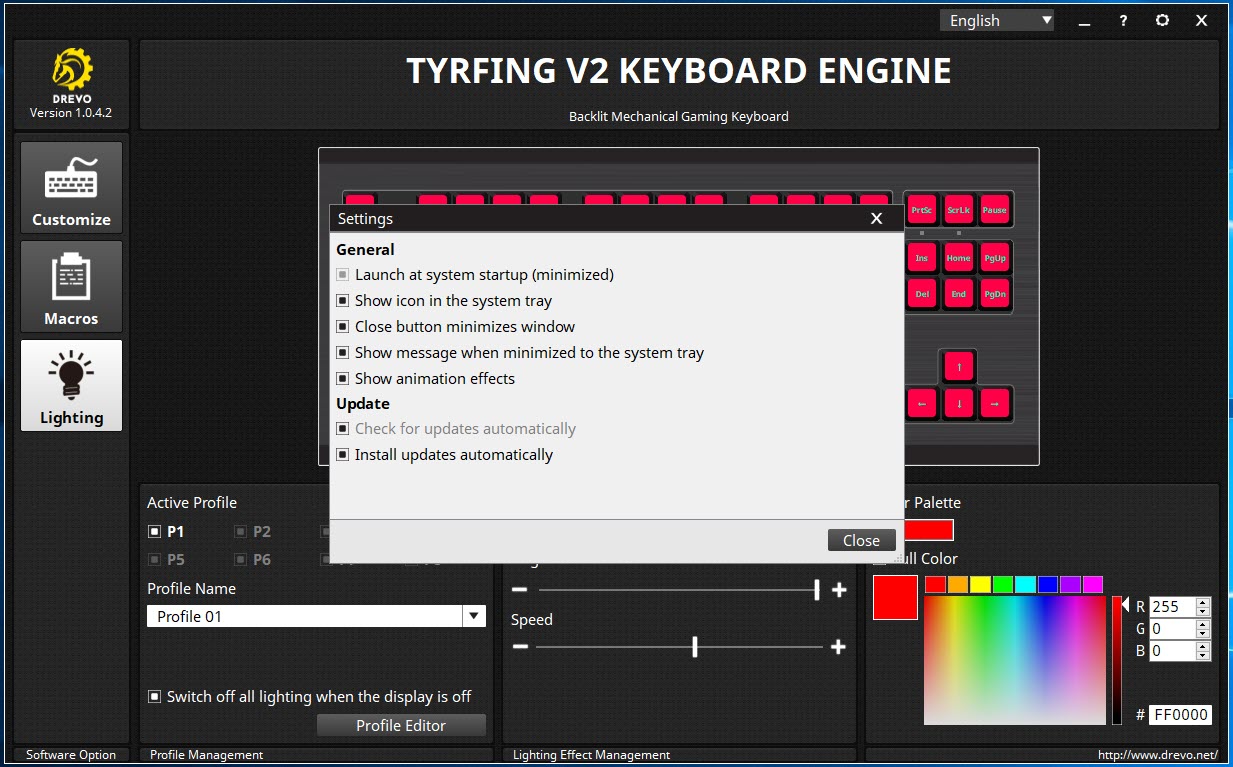Expand the Profile Name dropdown arrow

[x=474, y=616]
